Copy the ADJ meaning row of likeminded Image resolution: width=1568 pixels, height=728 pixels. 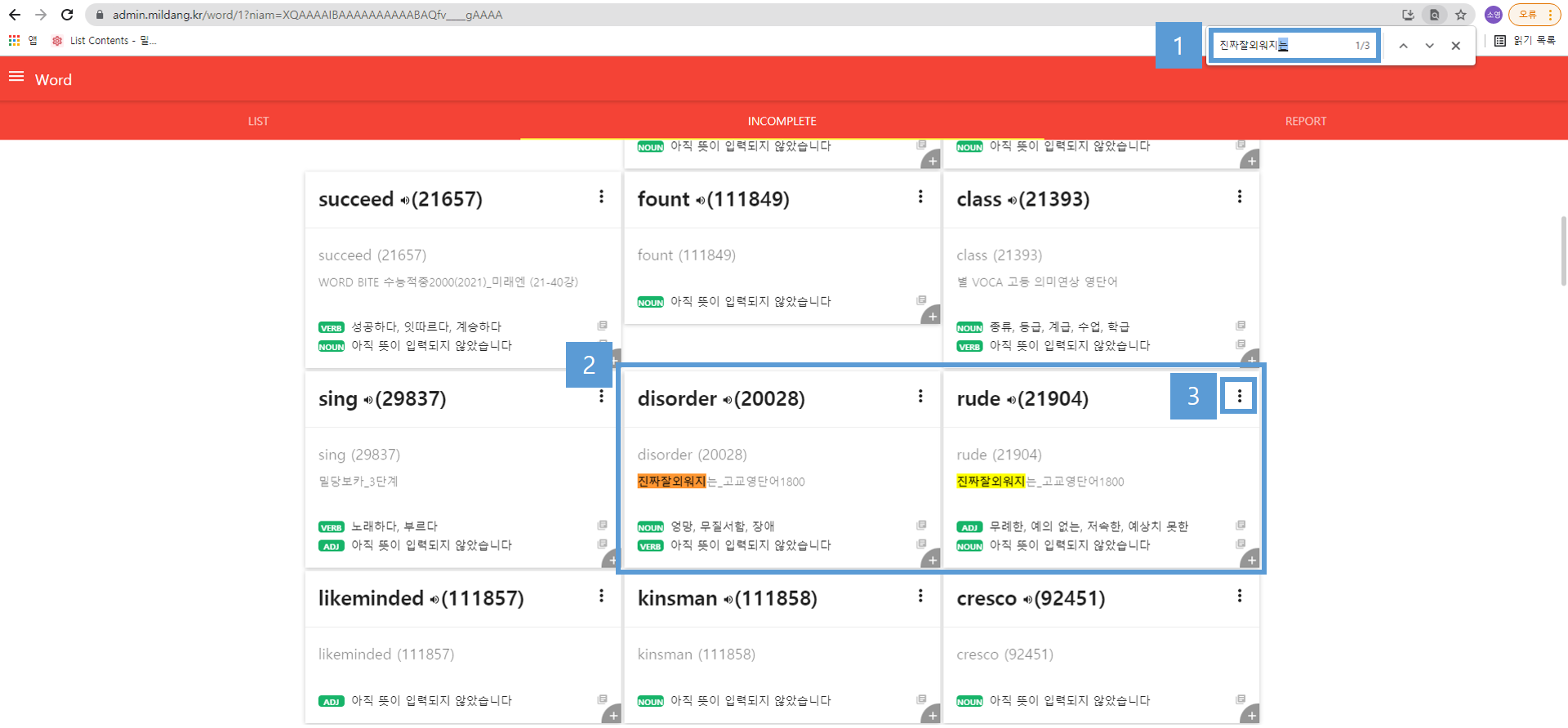602,699
